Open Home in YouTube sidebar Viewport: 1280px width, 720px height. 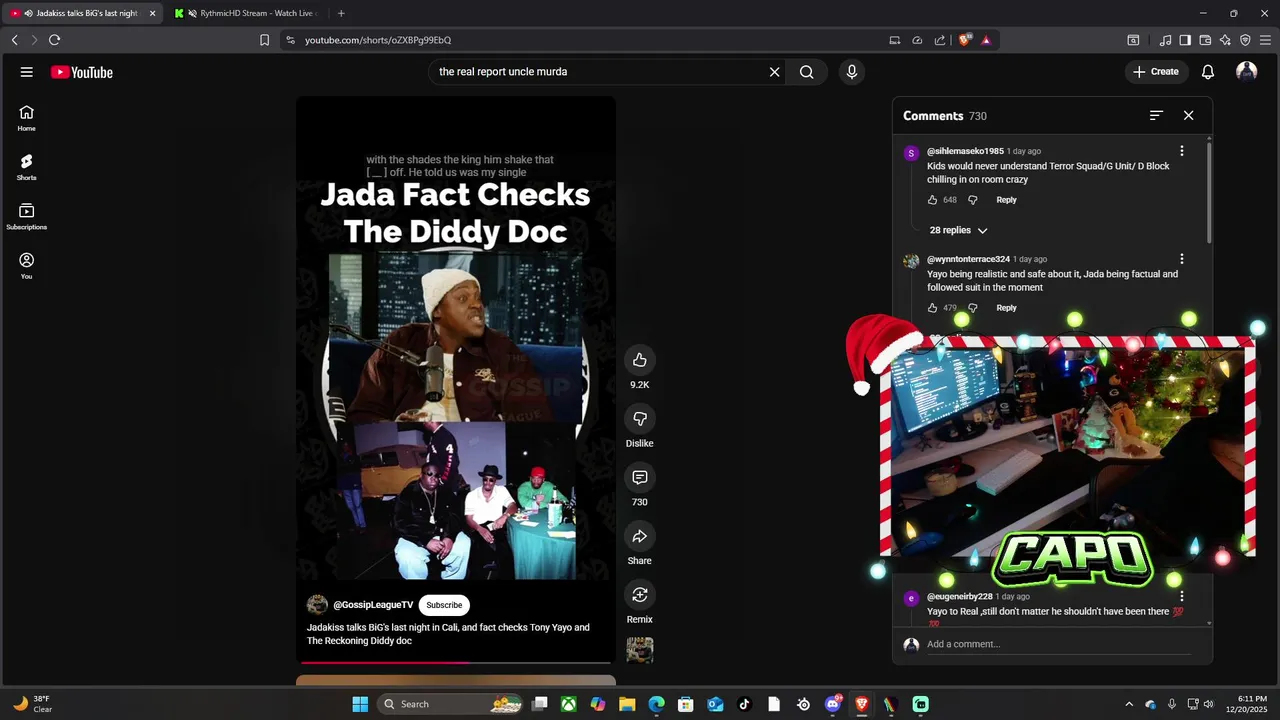coord(27,118)
